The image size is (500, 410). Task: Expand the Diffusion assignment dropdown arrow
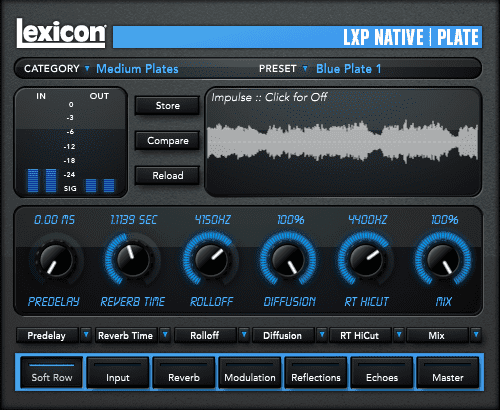coord(322,335)
